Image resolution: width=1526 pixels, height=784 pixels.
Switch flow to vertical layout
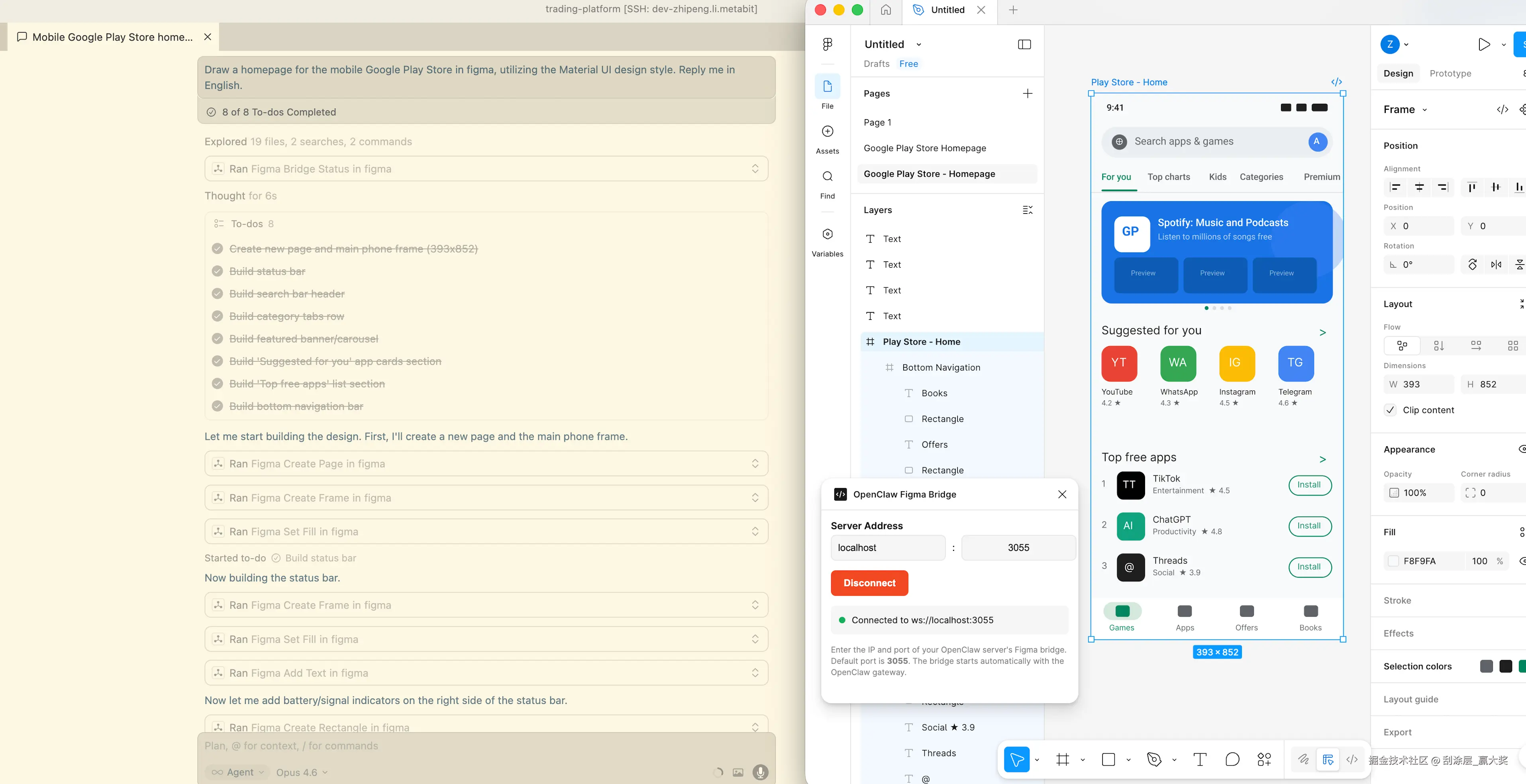tap(1440, 345)
